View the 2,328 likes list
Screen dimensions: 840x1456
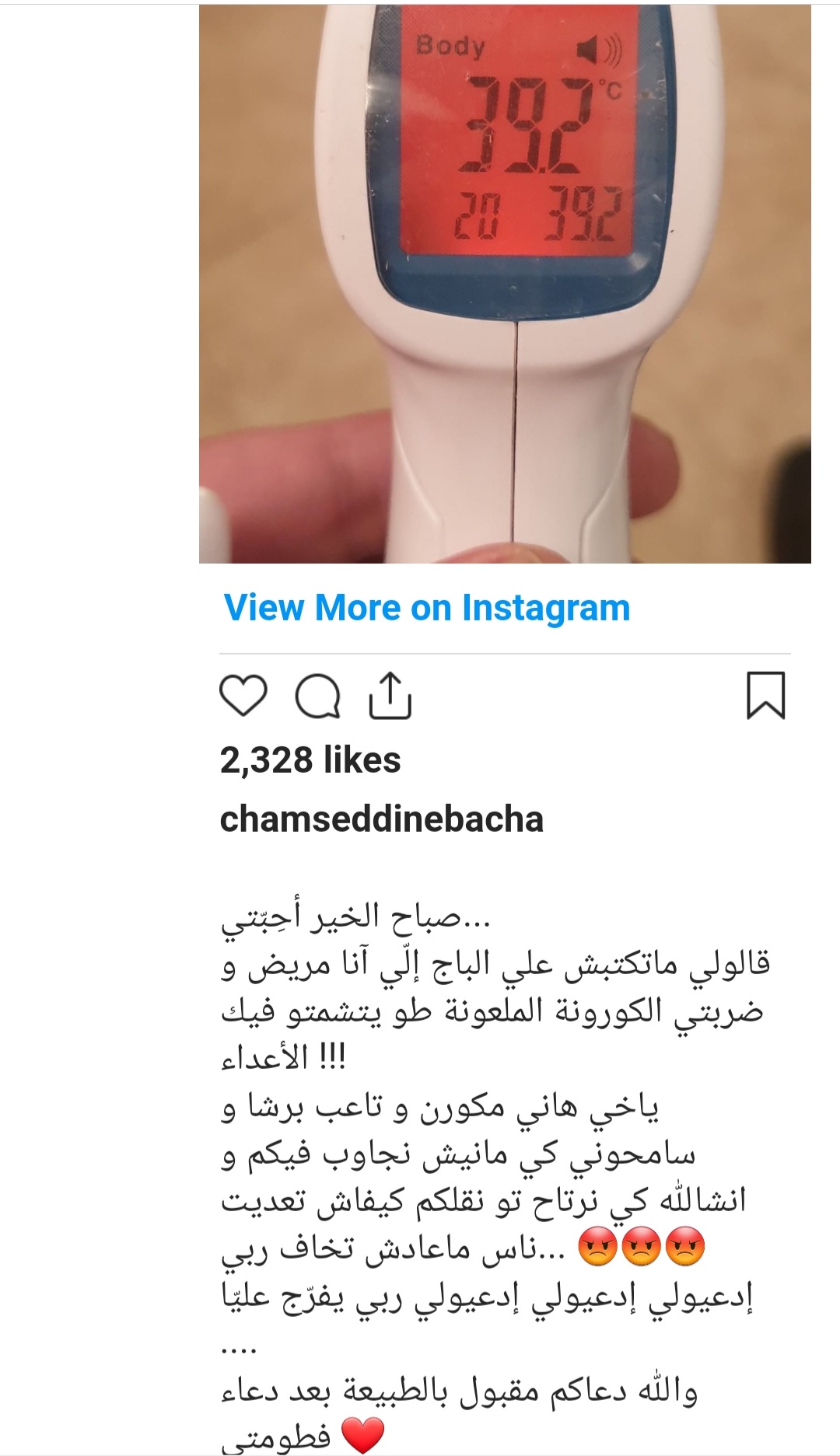(x=310, y=760)
